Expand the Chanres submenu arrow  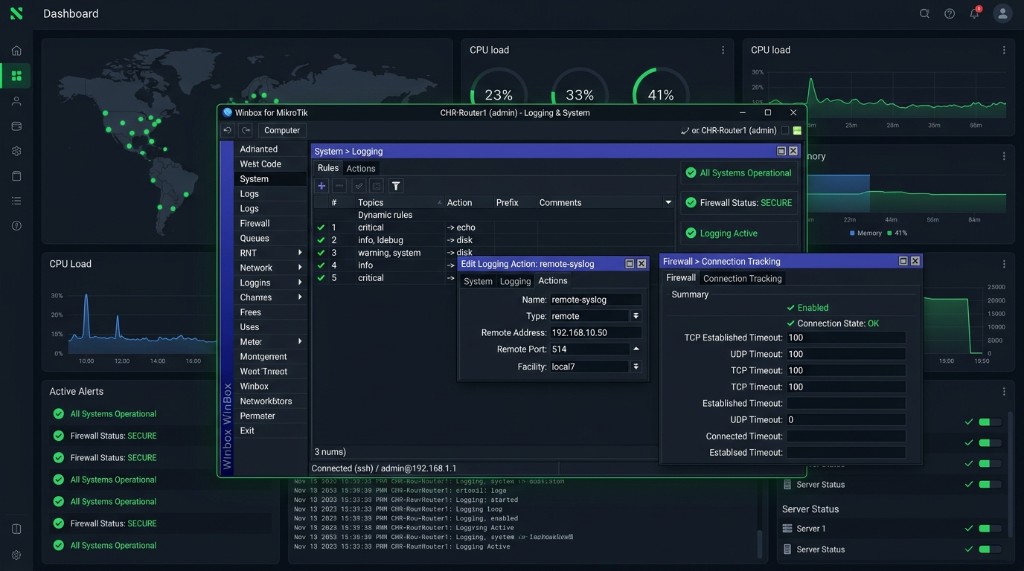click(300, 297)
